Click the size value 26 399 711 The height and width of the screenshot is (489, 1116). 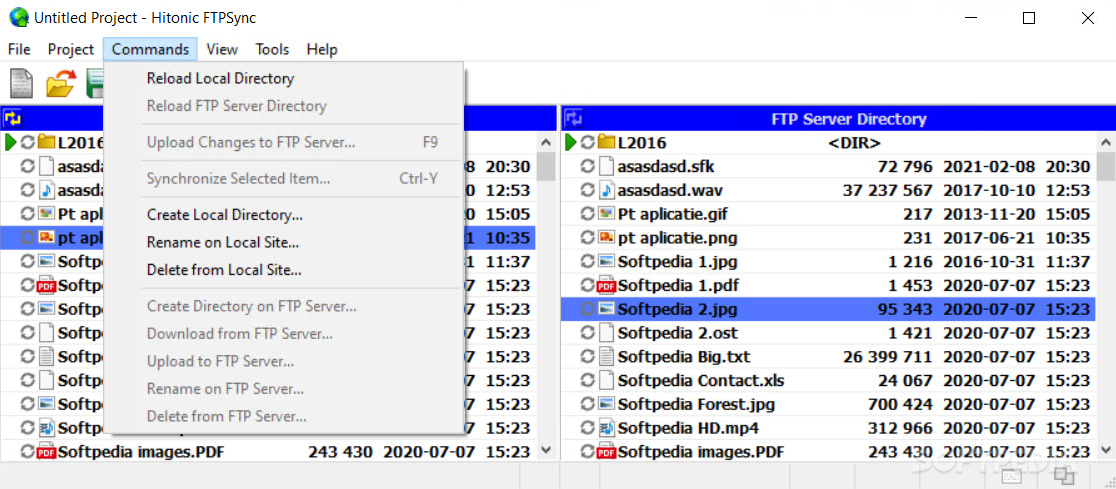click(x=887, y=357)
